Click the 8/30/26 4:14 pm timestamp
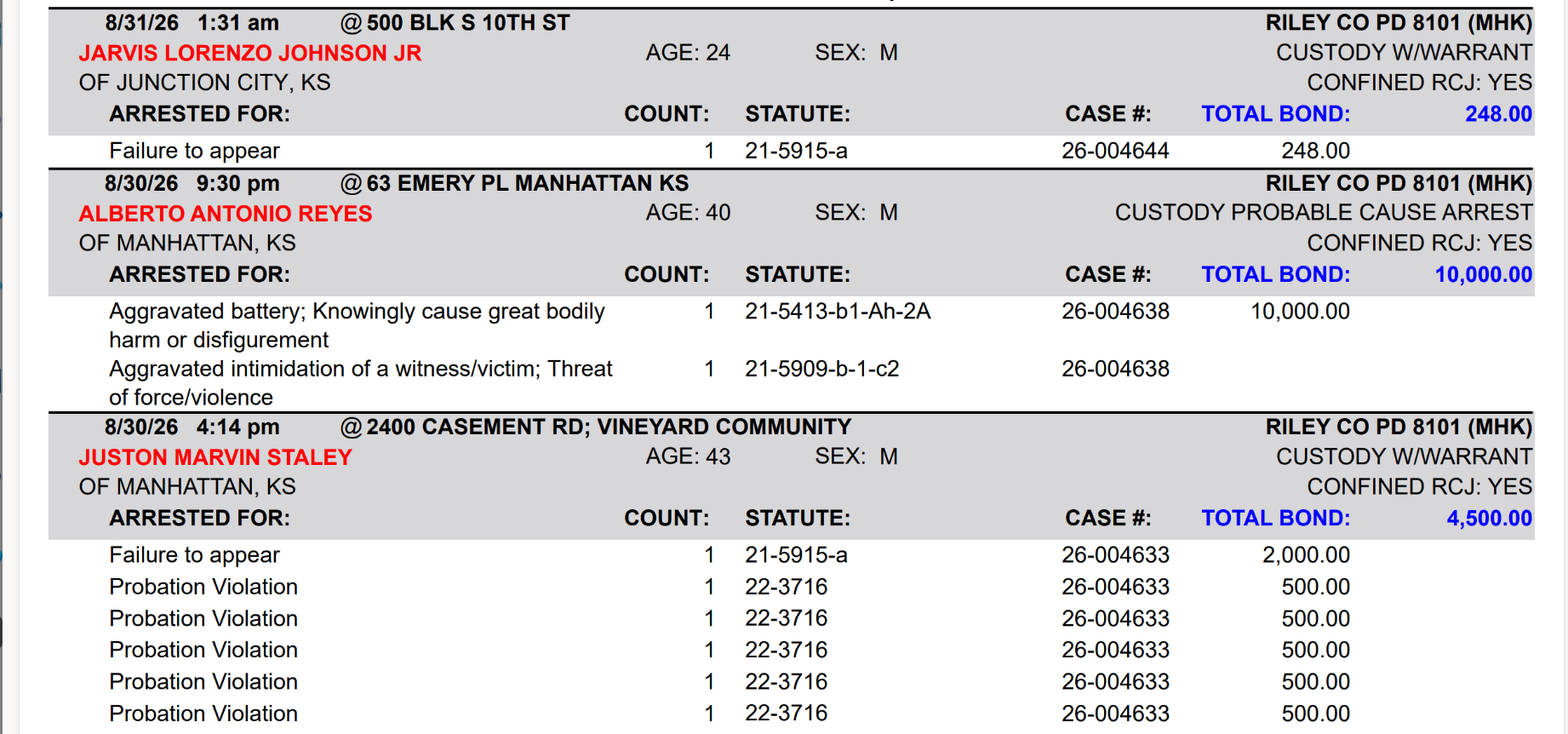Viewport: 1568px width, 734px height. click(192, 427)
